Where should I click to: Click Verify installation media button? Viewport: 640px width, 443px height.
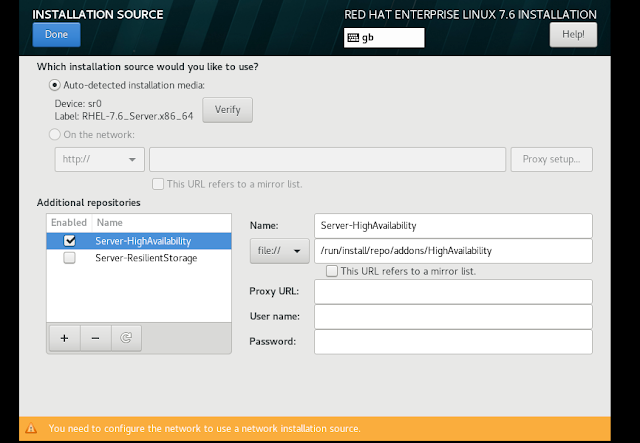[x=227, y=110]
